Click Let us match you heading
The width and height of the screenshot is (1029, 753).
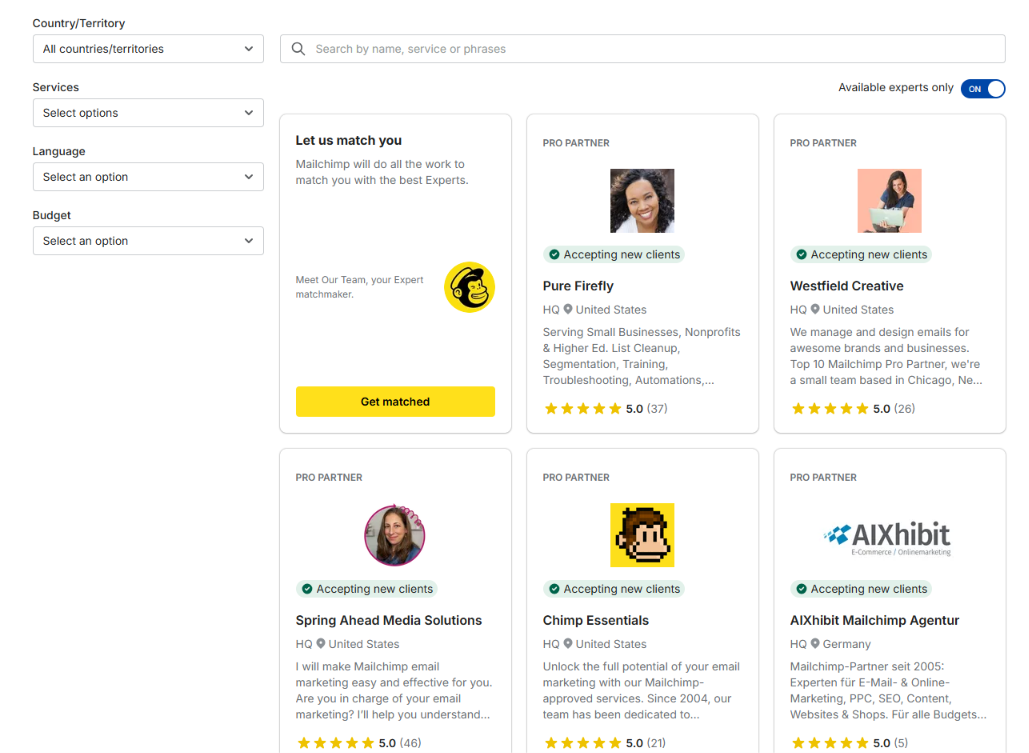click(348, 140)
